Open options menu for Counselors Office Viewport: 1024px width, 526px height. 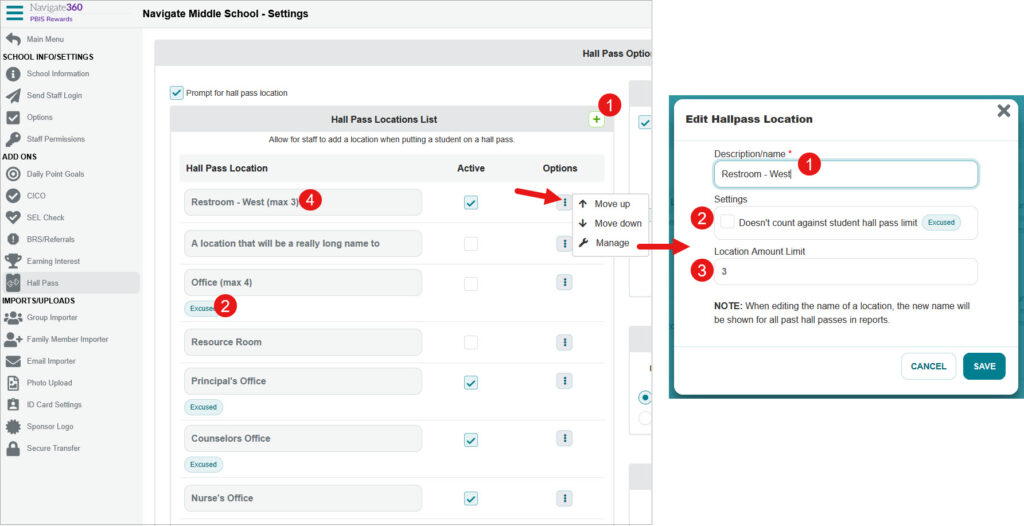pyautogui.click(x=564, y=438)
